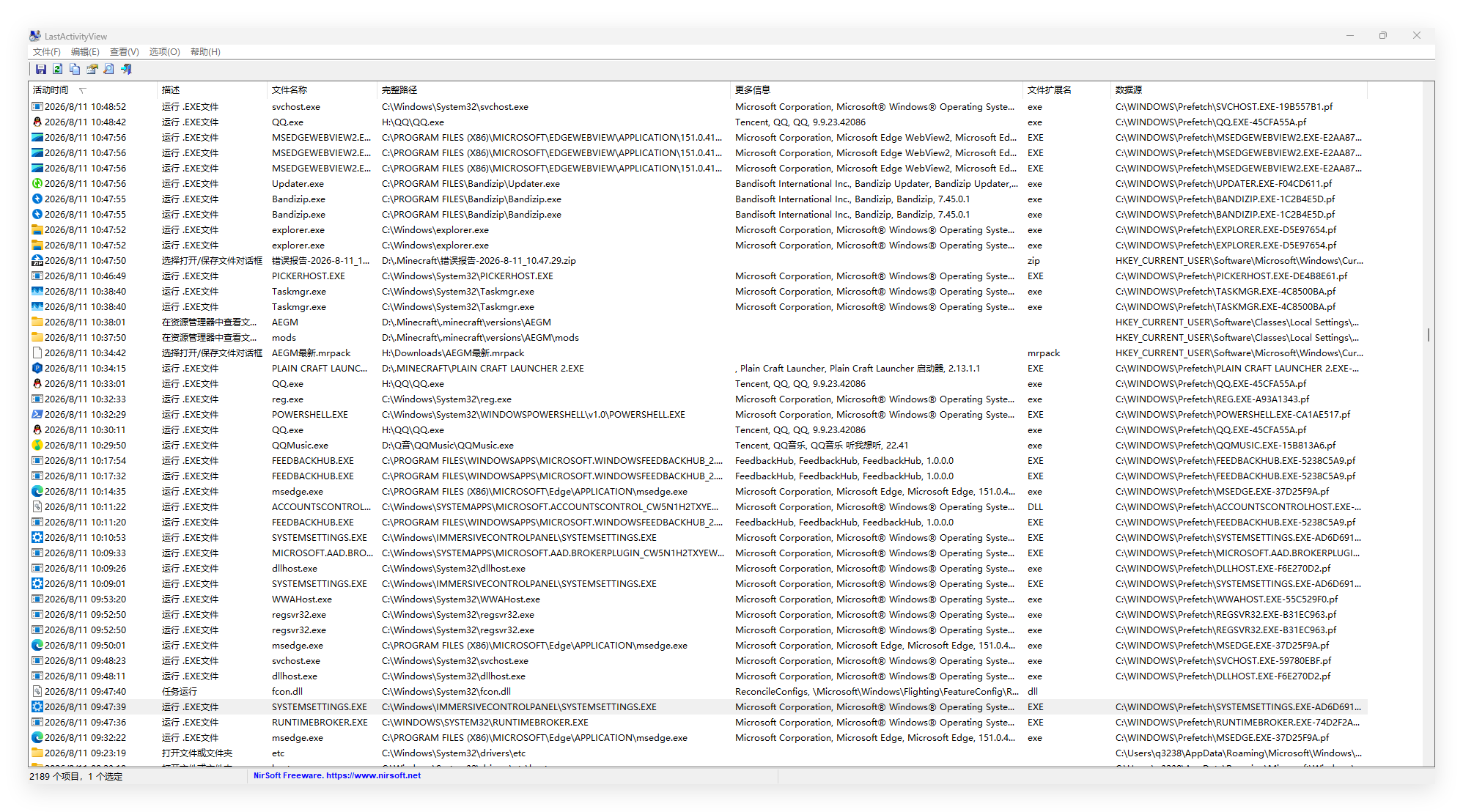This screenshot has height=812, width=1463.
Task: Click the blank file icon in 10:34:42 row
Action: click(37, 353)
